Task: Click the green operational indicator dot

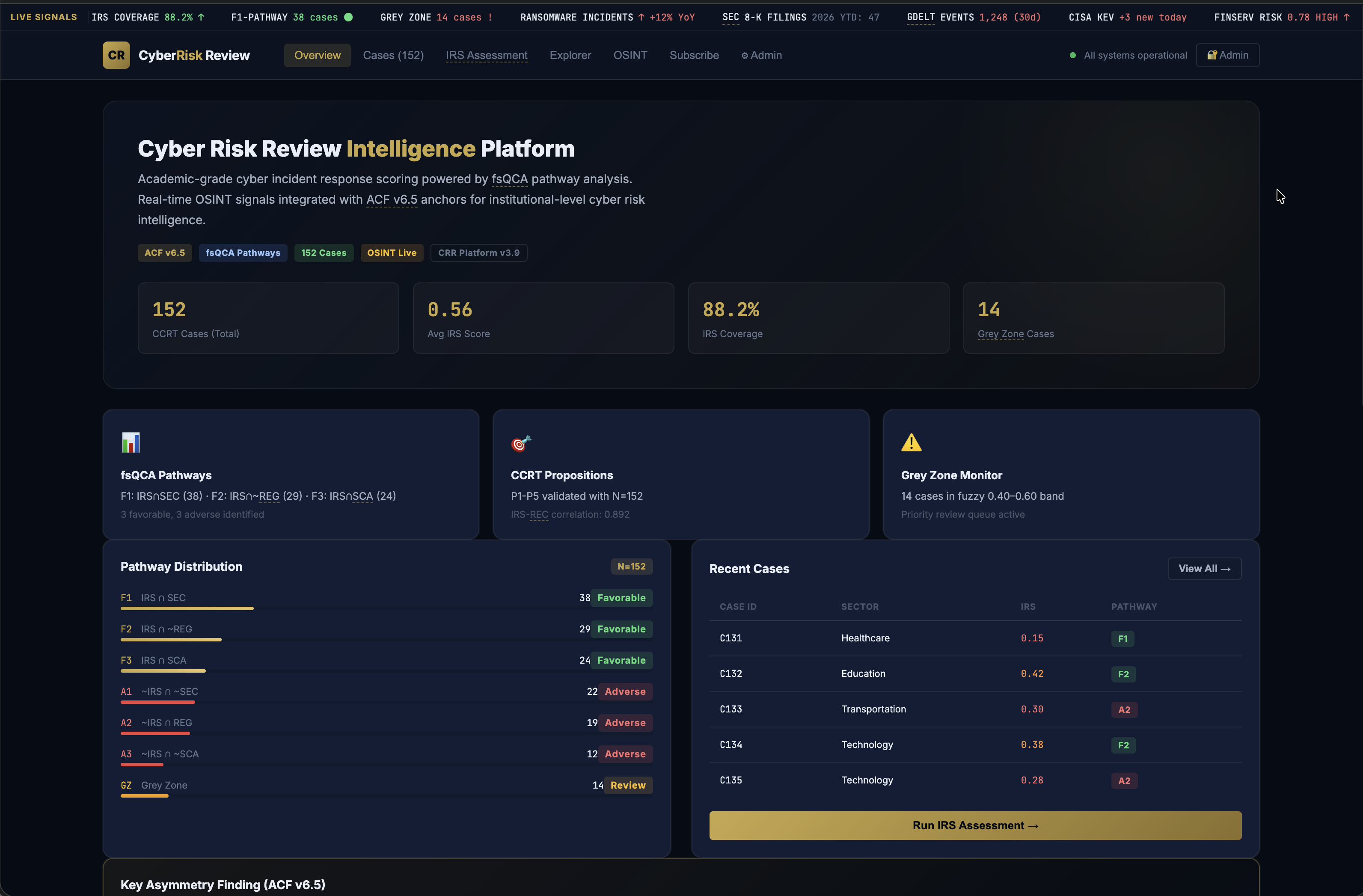Action: click(1073, 55)
